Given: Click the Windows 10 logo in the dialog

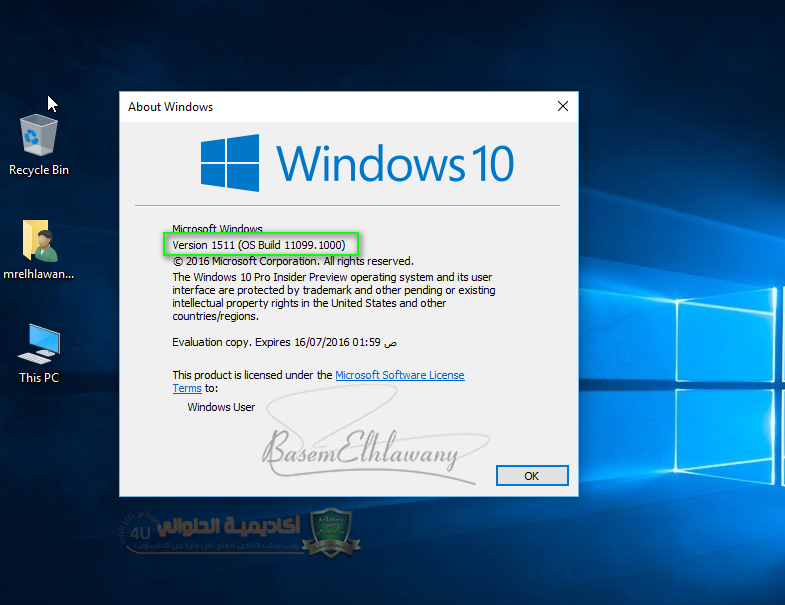Looking at the screenshot, I should click(356, 163).
